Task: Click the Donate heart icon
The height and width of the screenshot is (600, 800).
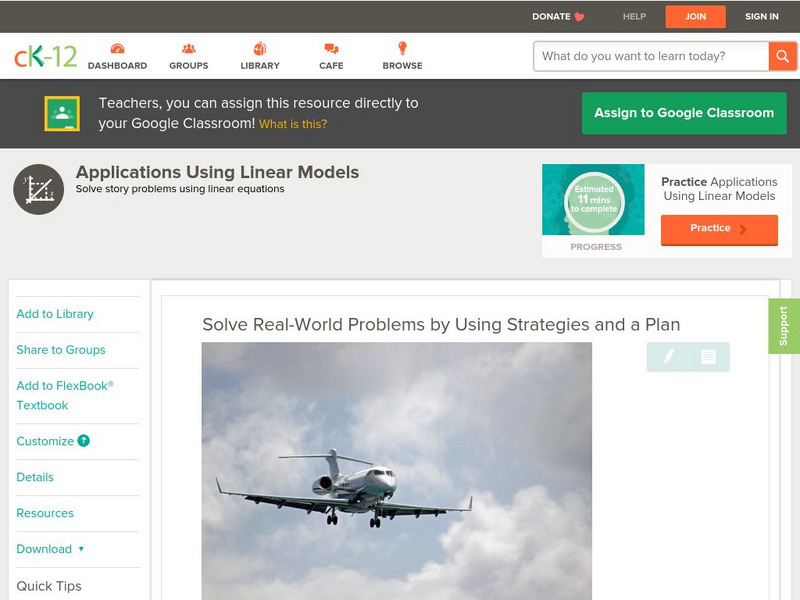Action: (579, 17)
